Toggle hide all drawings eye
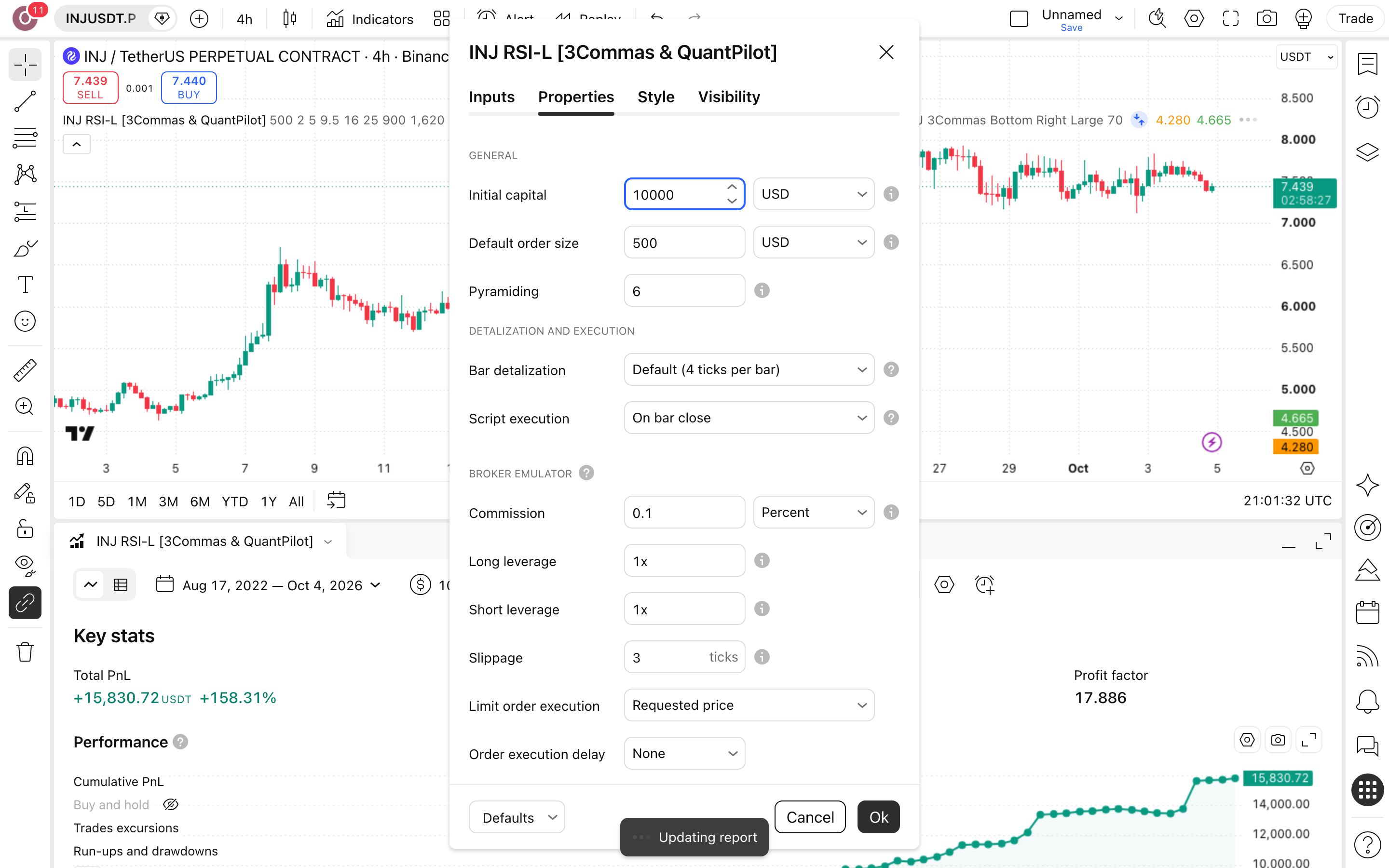Image resolution: width=1389 pixels, height=868 pixels. pyautogui.click(x=25, y=566)
